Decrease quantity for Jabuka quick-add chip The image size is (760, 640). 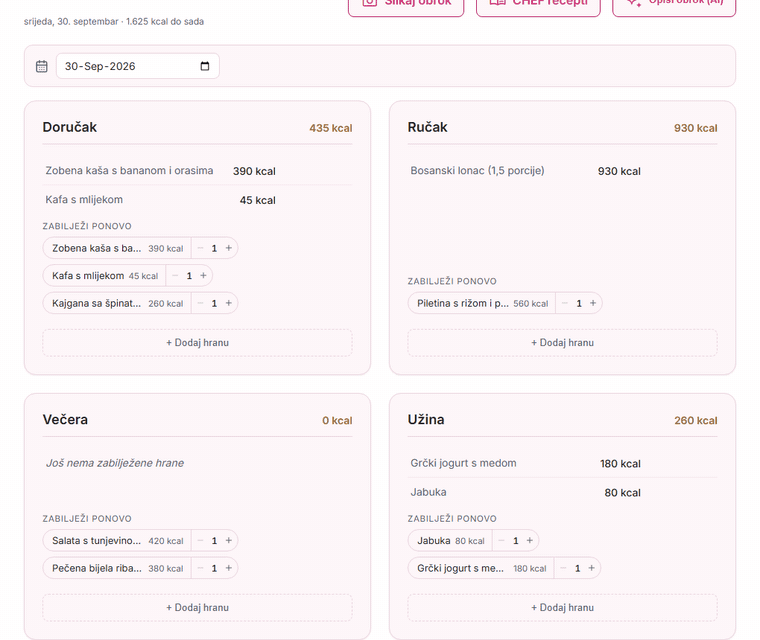click(x=502, y=541)
